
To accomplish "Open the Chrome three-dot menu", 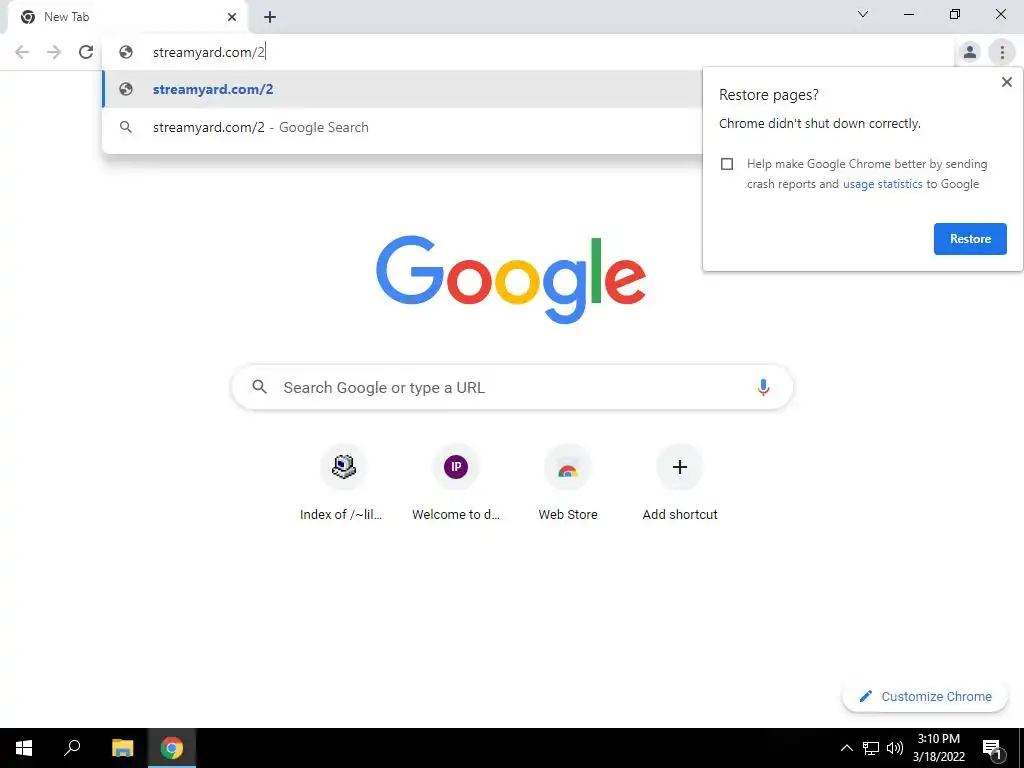I will (x=1002, y=52).
